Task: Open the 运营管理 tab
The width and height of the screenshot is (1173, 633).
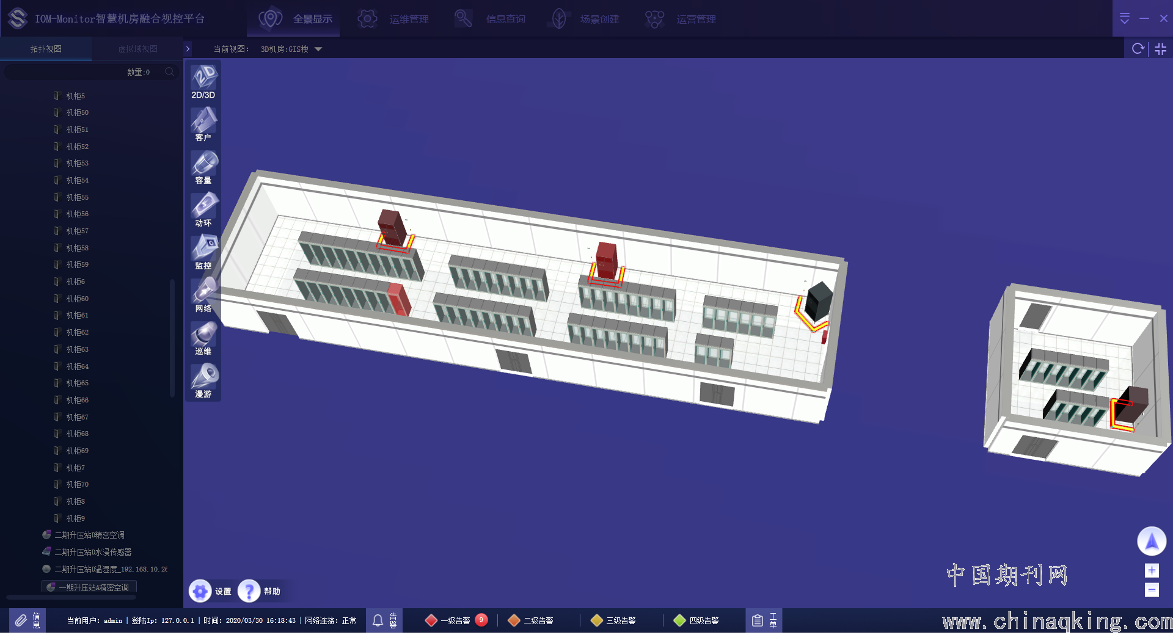Action: [681, 19]
